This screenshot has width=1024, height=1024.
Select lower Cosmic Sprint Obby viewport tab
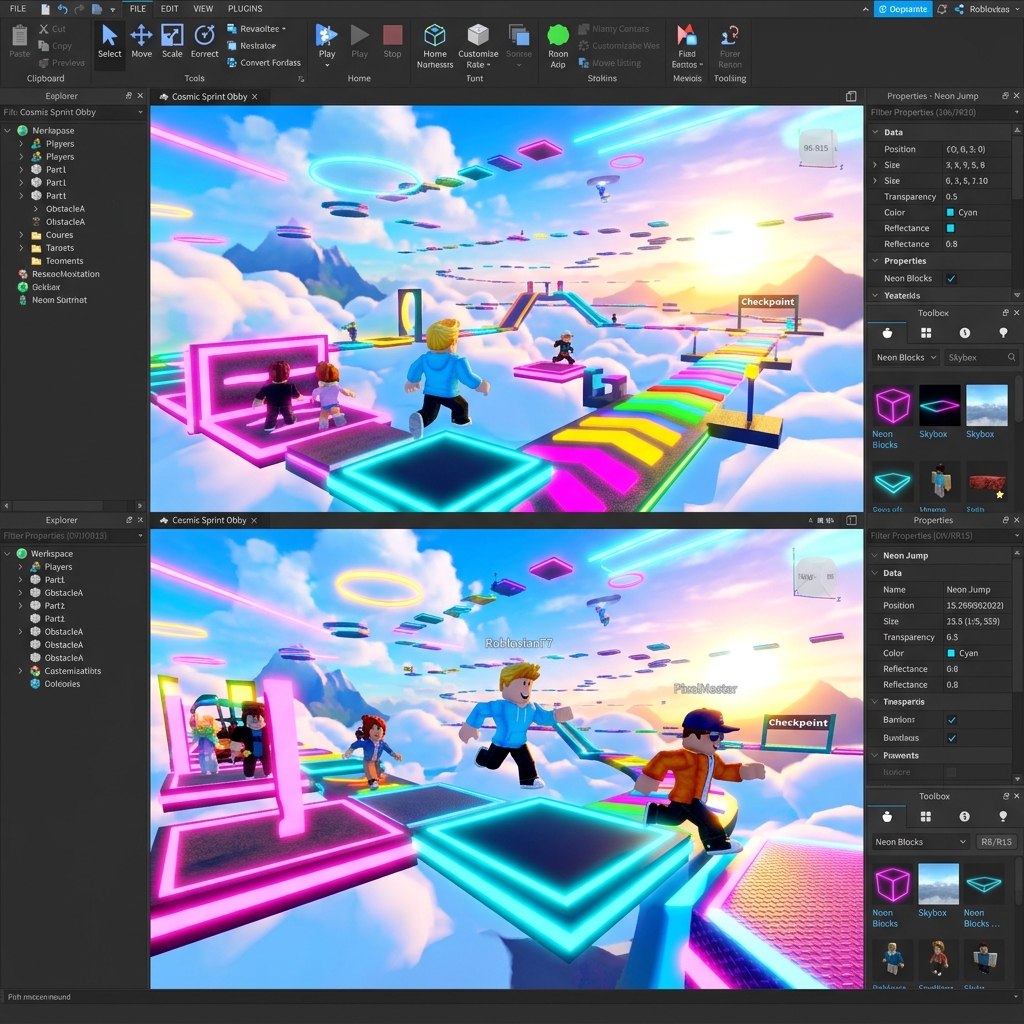[x=209, y=520]
